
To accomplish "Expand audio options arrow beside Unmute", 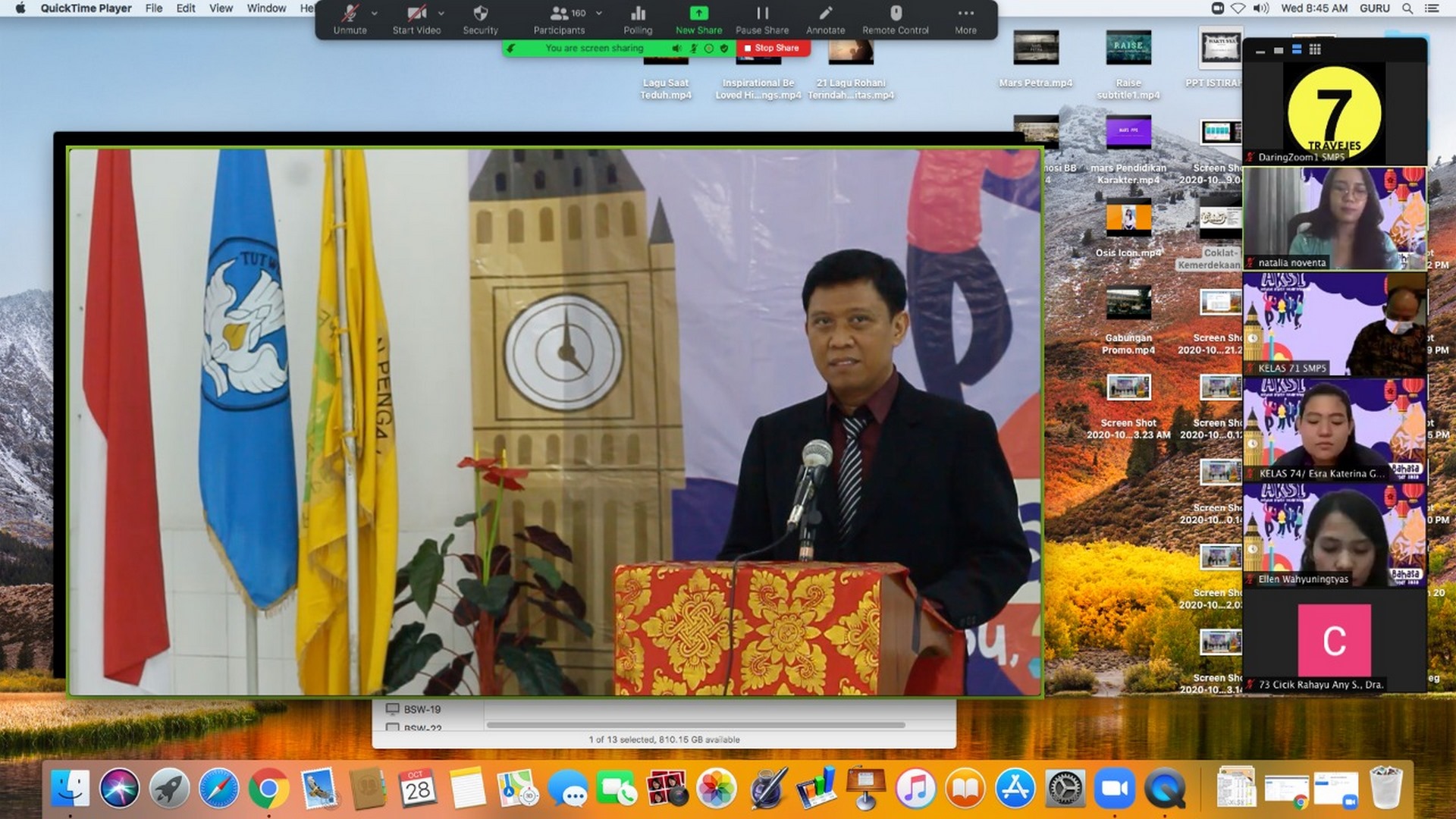I will coord(375,13).
